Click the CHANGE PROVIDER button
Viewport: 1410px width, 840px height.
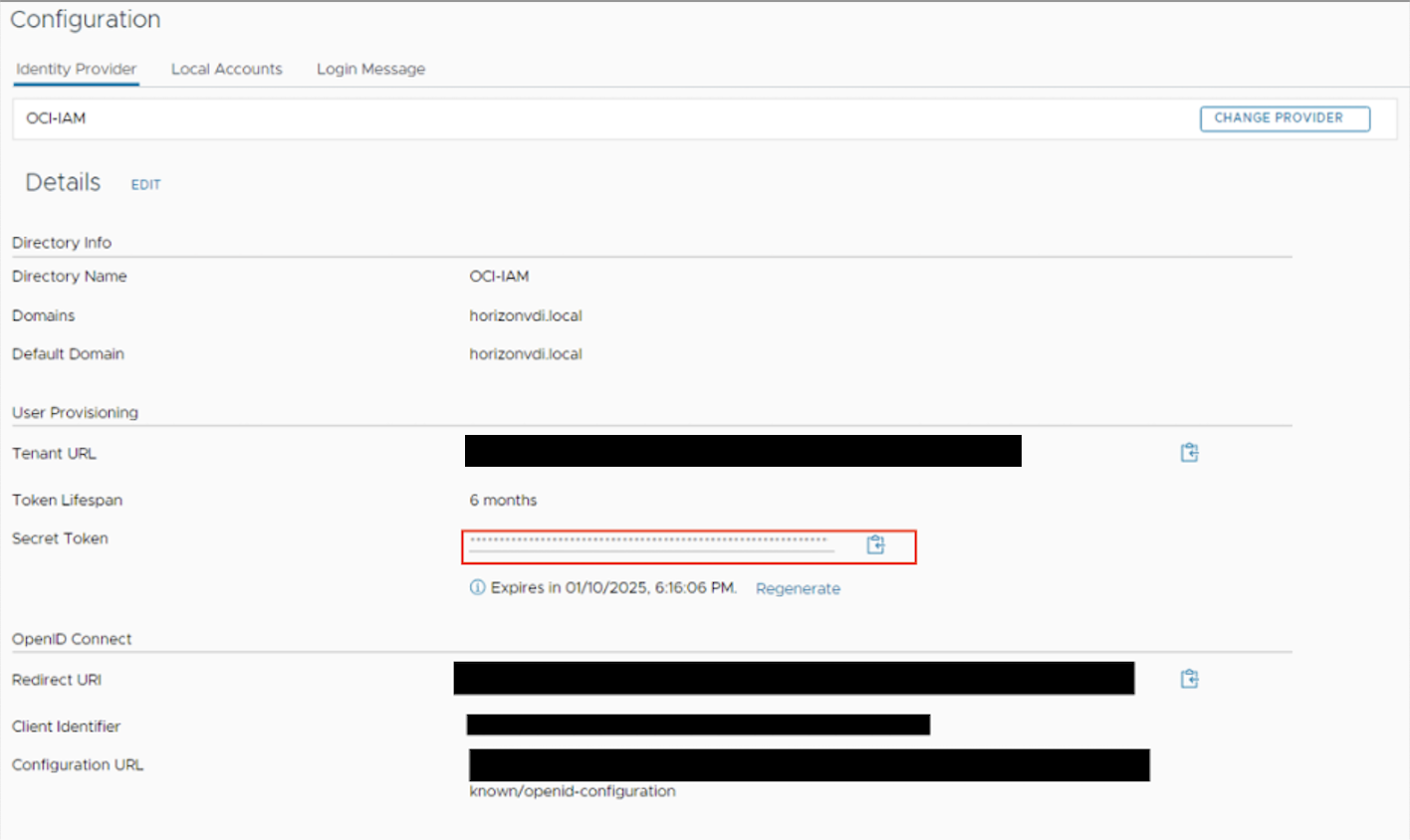coord(1285,118)
